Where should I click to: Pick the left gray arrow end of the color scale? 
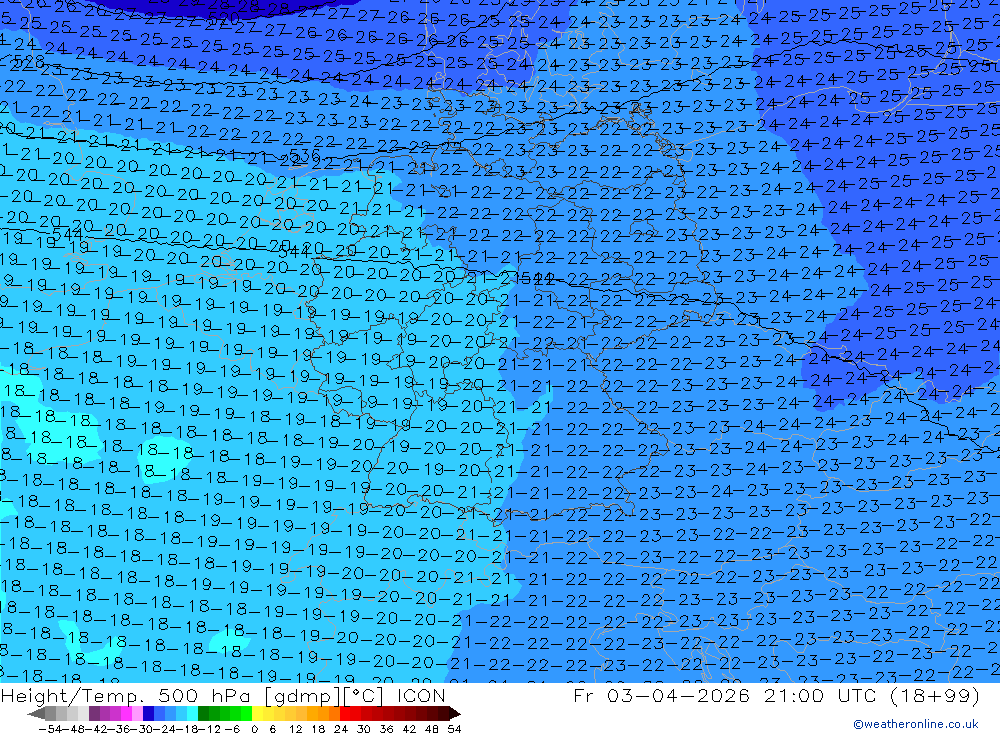[37, 713]
